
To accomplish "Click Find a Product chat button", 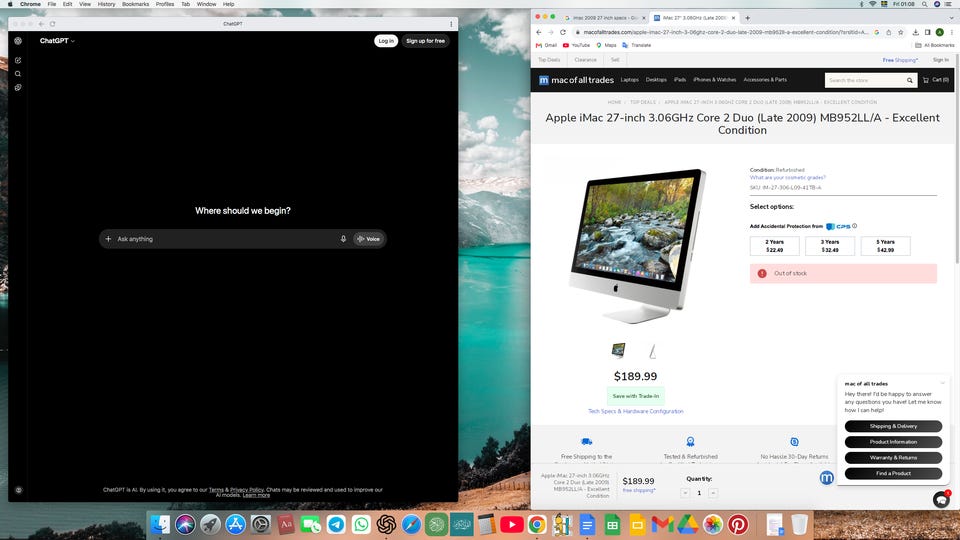I will (893, 473).
